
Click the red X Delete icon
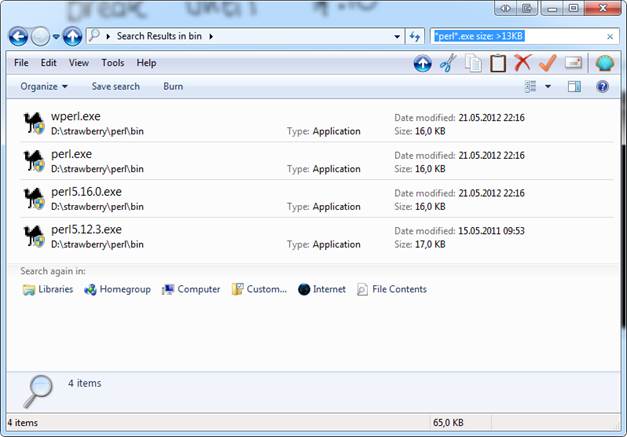522,63
